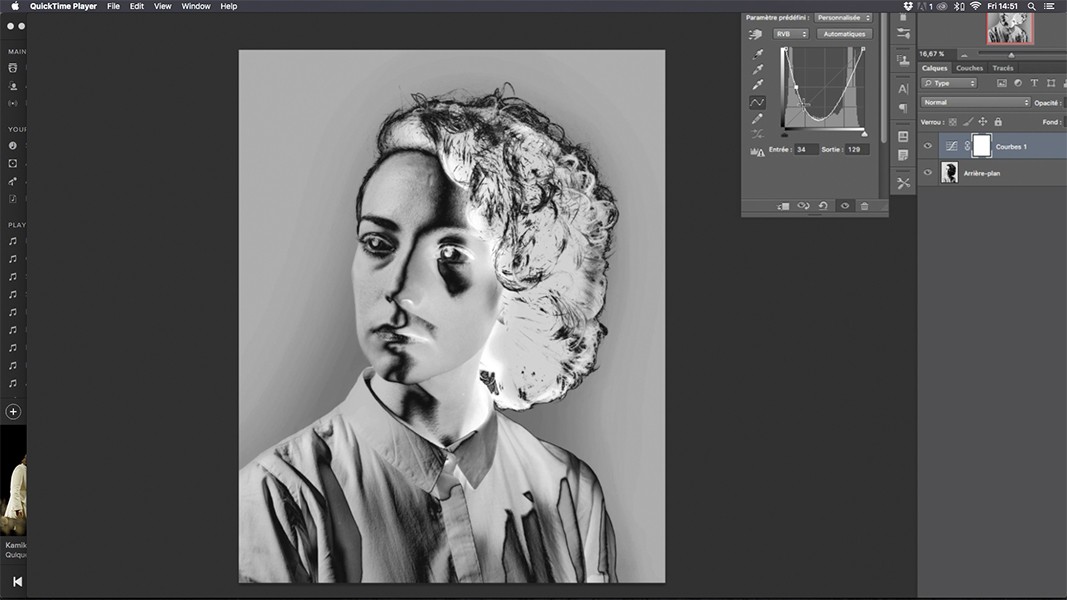Click the Dropbox icon in the menu bar
The height and width of the screenshot is (600, 1067).
pos(908,6)
